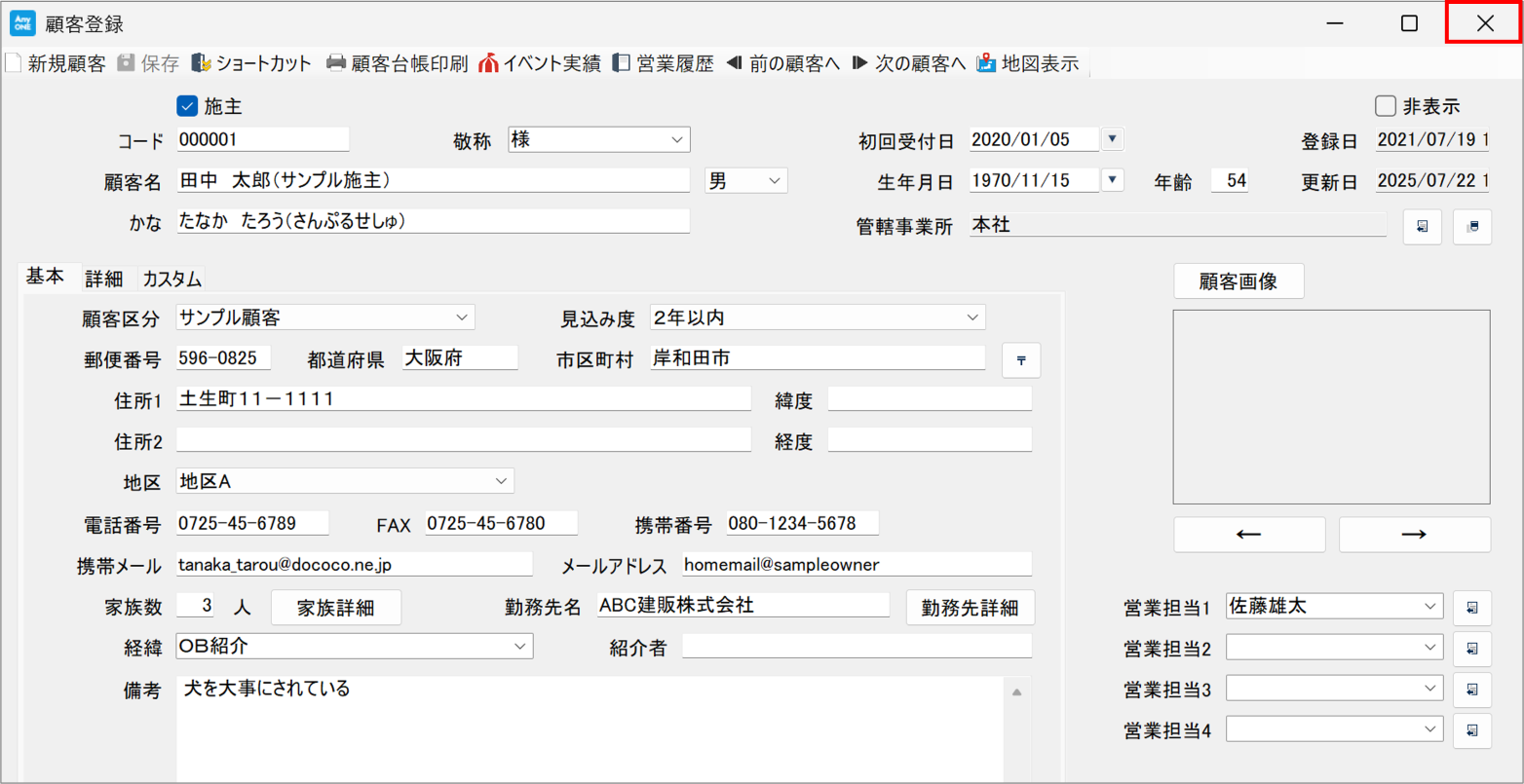Switch to the カスタム tab
The width and height of the screenshot is (1524, 784).
pyautogui.click(x=172, y=279)
